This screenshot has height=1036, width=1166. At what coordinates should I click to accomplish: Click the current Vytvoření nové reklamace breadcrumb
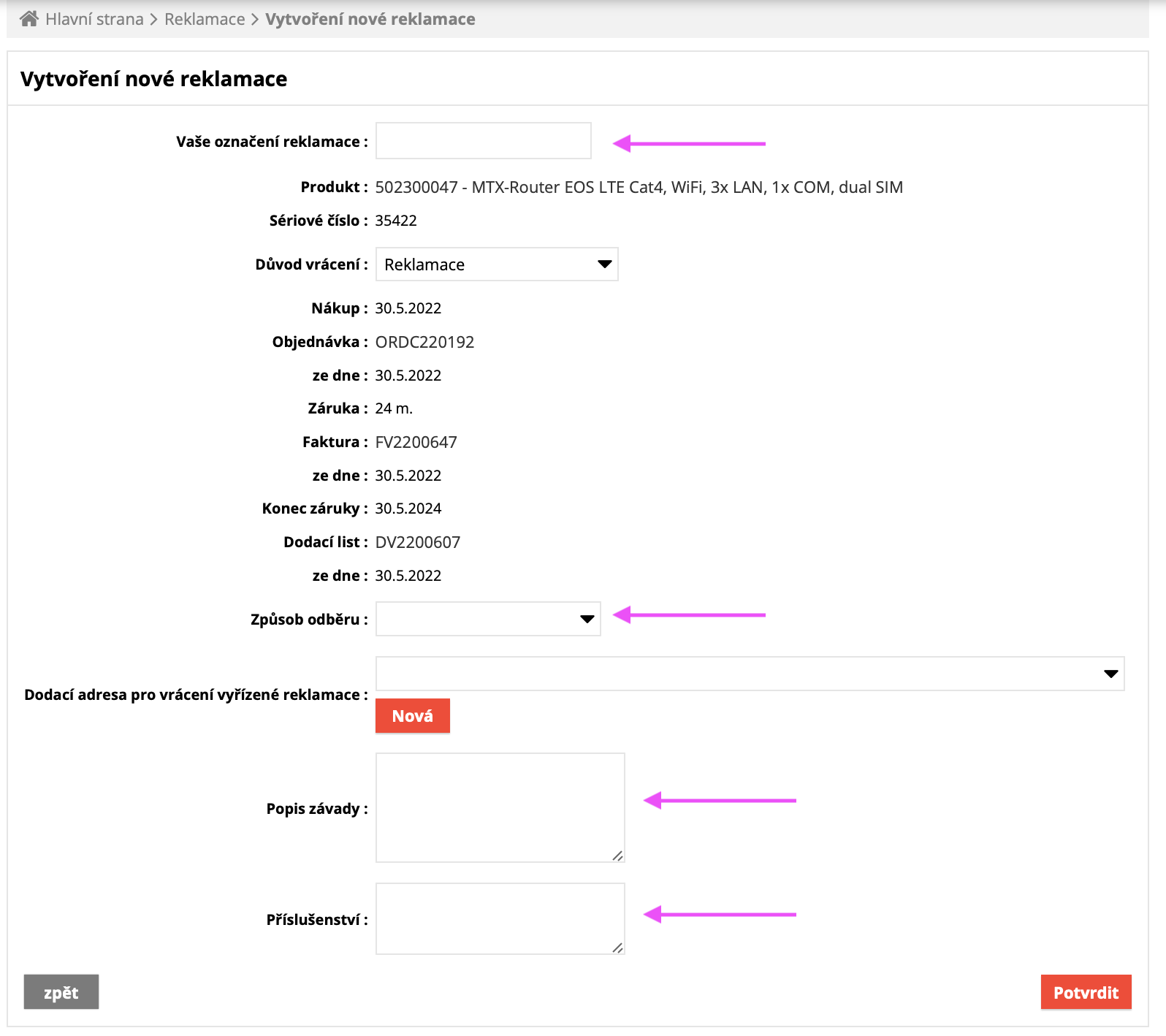(370, 19)
